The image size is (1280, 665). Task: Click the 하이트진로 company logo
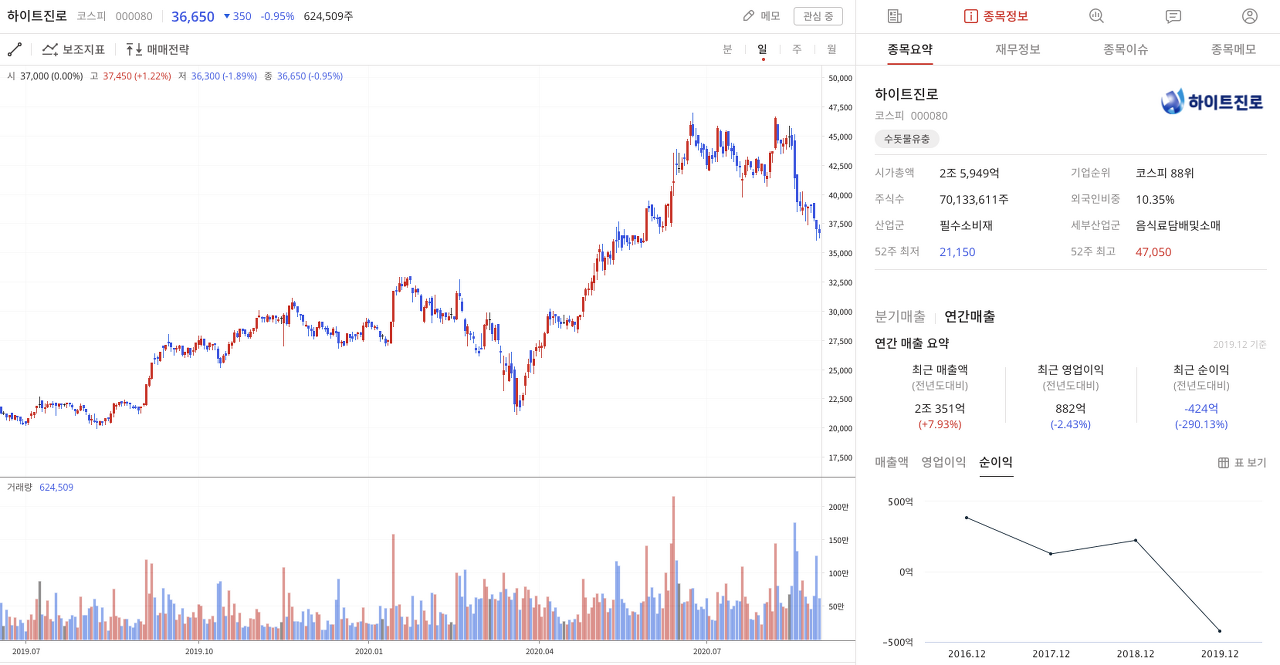click(1212, 102)
